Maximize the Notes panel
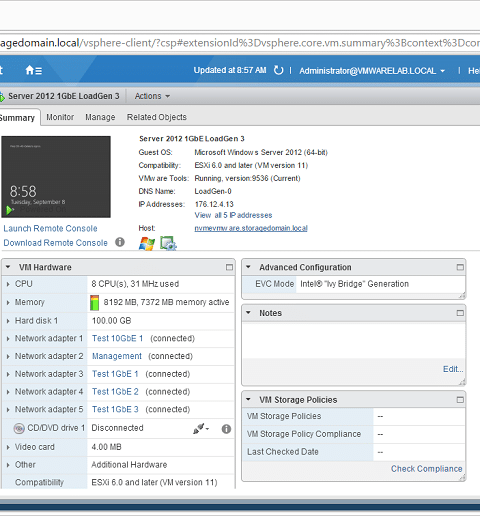Viewport: 480px width, 516px height. (x=460, y=313)
